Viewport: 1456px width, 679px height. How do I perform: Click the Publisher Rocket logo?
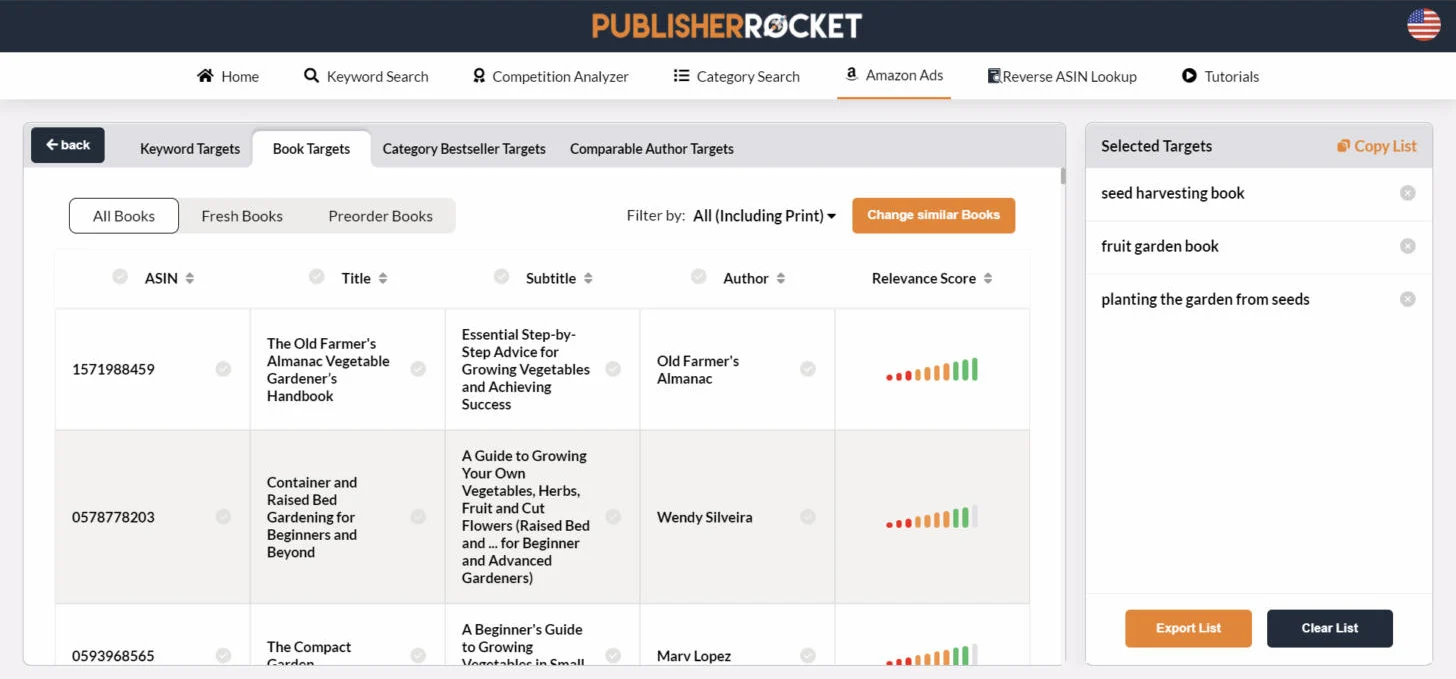[727, 26]
